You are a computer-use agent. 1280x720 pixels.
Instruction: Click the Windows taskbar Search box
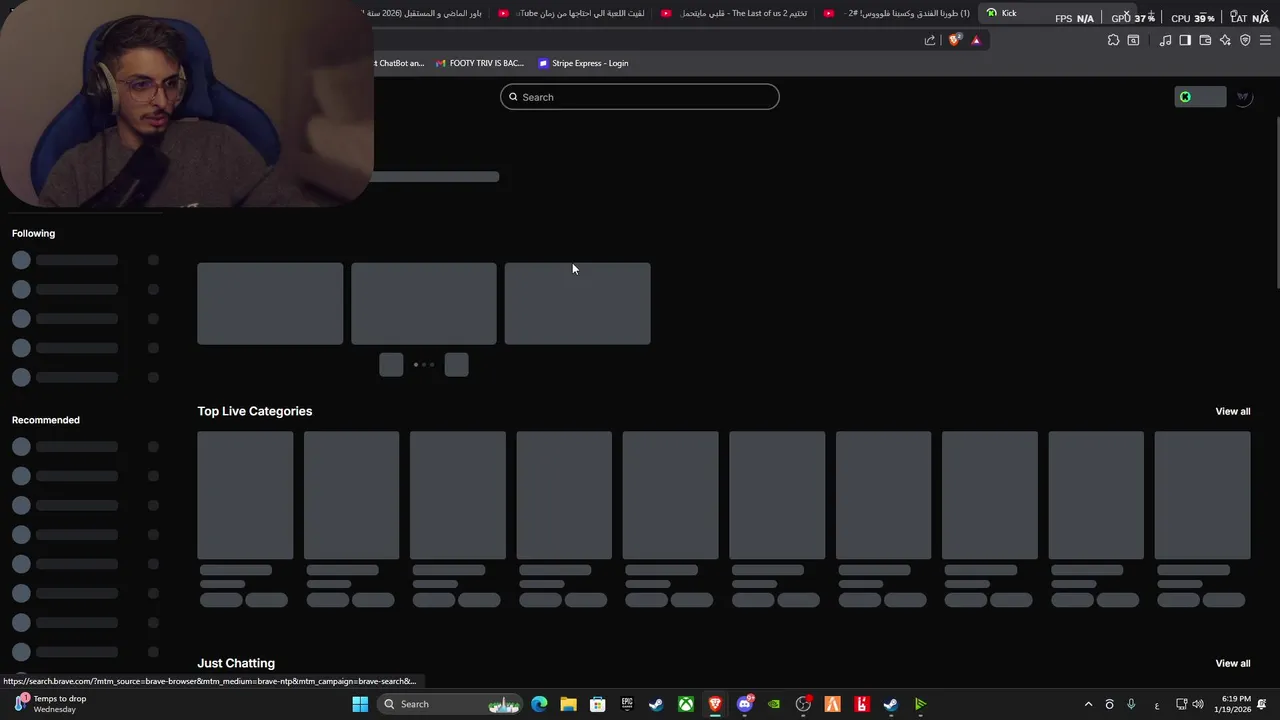[x=452, y=704]
